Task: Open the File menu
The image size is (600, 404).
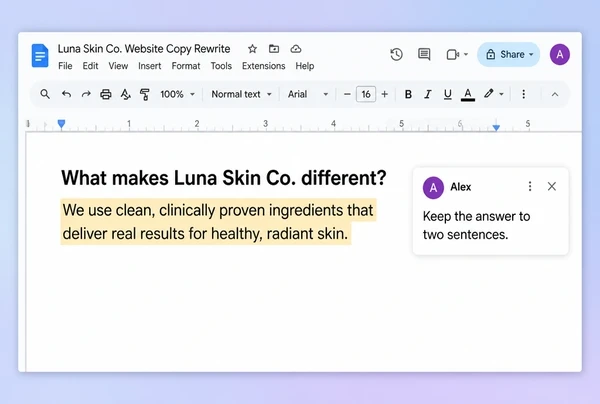Action: coord(65,66)
